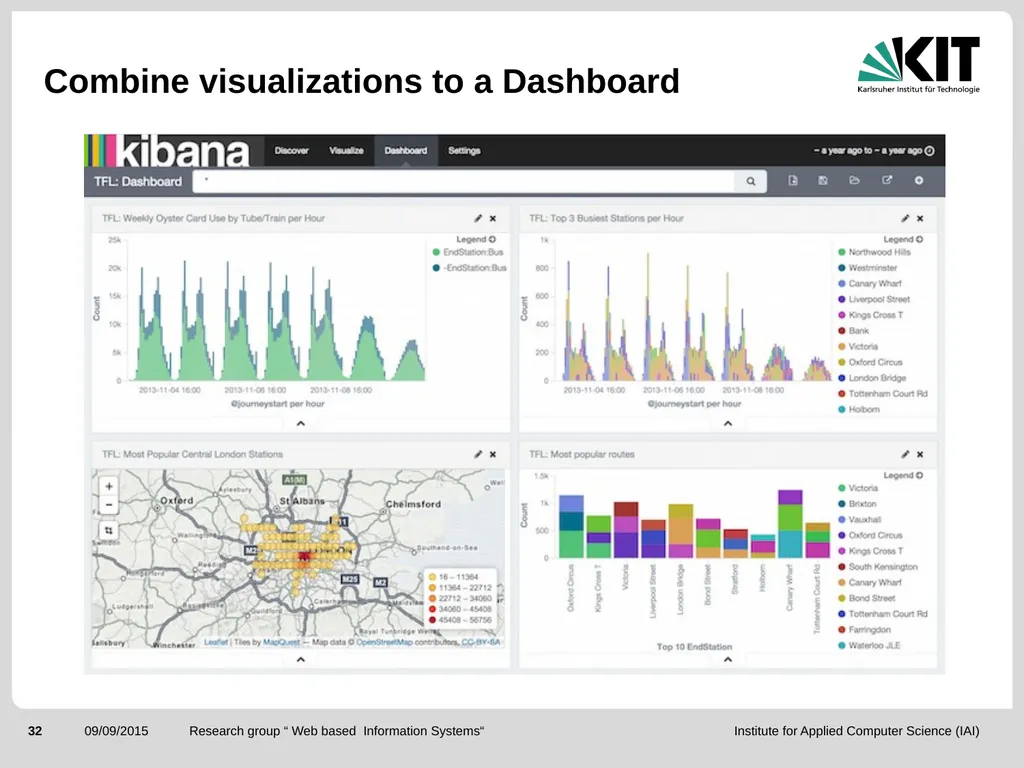Open the MapQuest tiles link

[281, 642]
